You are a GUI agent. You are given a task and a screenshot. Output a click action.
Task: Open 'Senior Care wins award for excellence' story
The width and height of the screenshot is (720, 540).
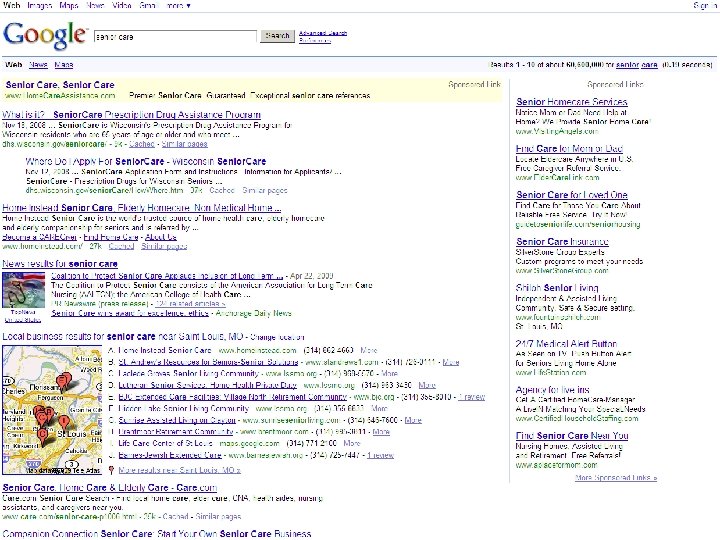pyautogui.click(x=130, y=313)
